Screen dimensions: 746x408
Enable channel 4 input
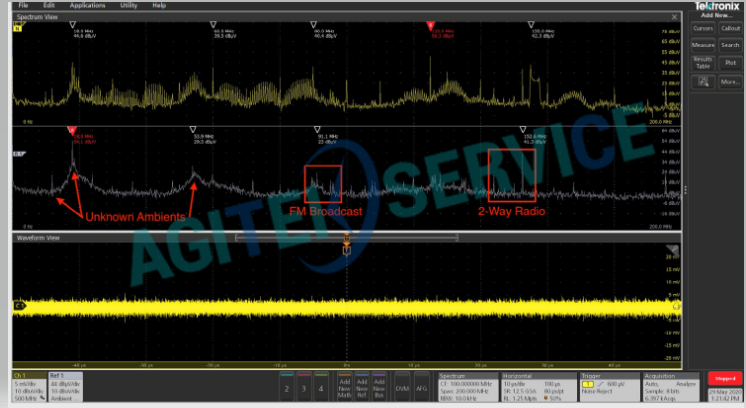point(322,385)
